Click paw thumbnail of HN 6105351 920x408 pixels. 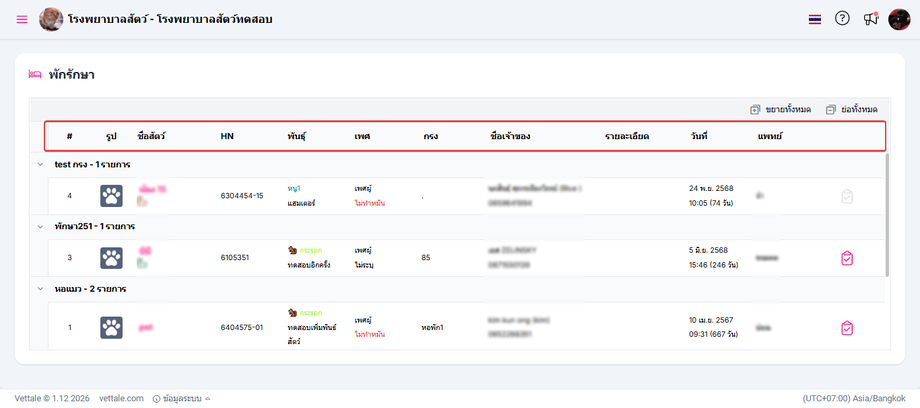[x=112, y=258]
